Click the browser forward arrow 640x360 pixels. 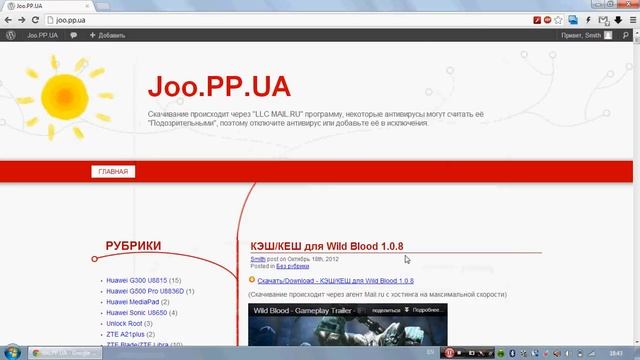point(22,20)
